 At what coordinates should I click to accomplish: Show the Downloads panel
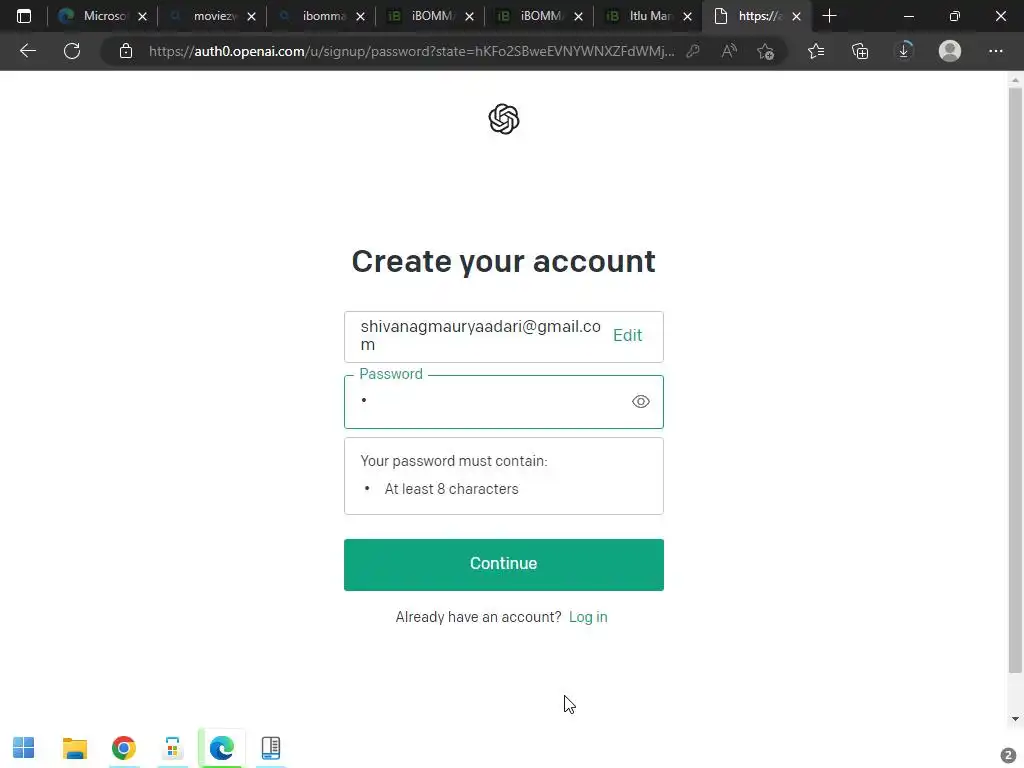pyautogui.click(x=904, y=51)
